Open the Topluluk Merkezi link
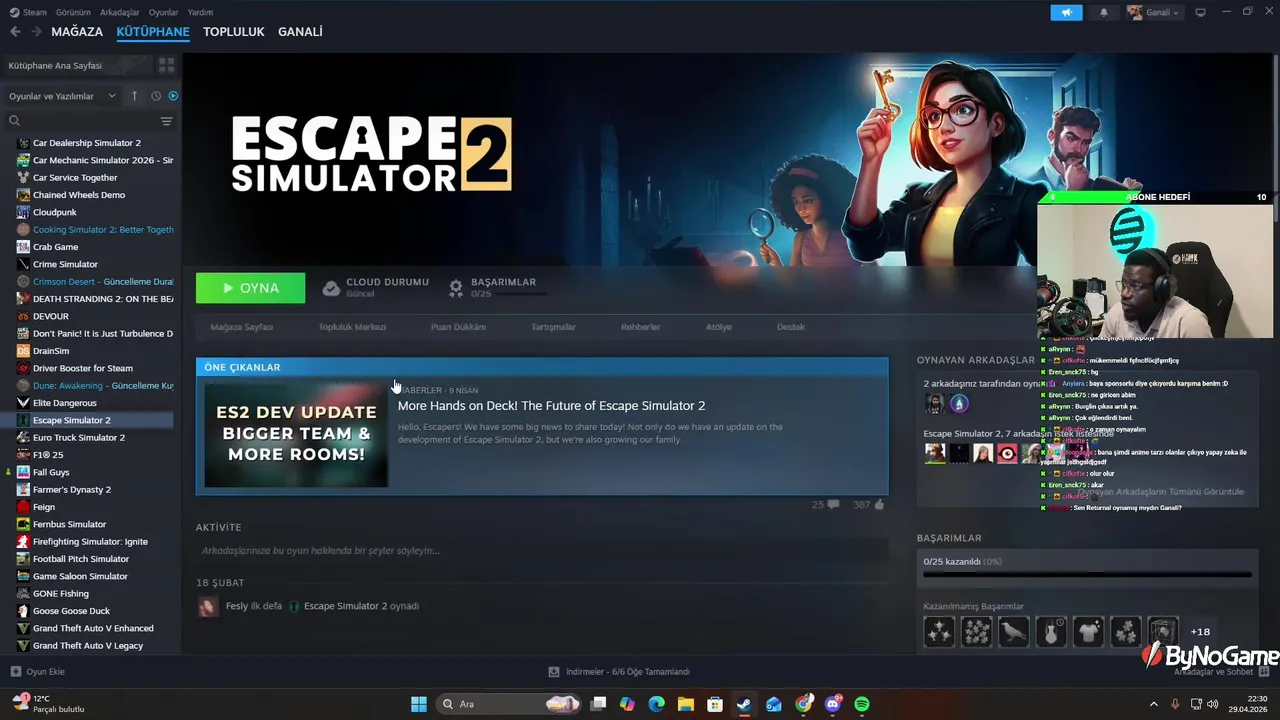This screenshot has width=1280, height=720. pyautogui.click(x=352, y=327)
